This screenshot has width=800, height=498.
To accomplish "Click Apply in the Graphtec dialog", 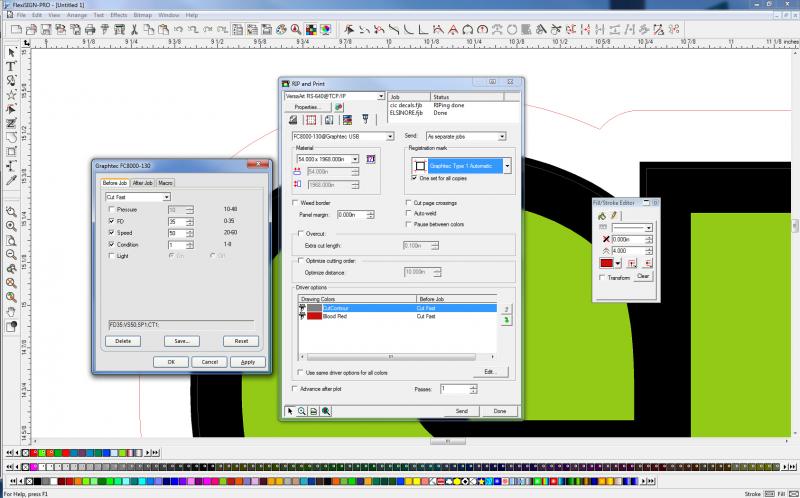I will (248, 362).
